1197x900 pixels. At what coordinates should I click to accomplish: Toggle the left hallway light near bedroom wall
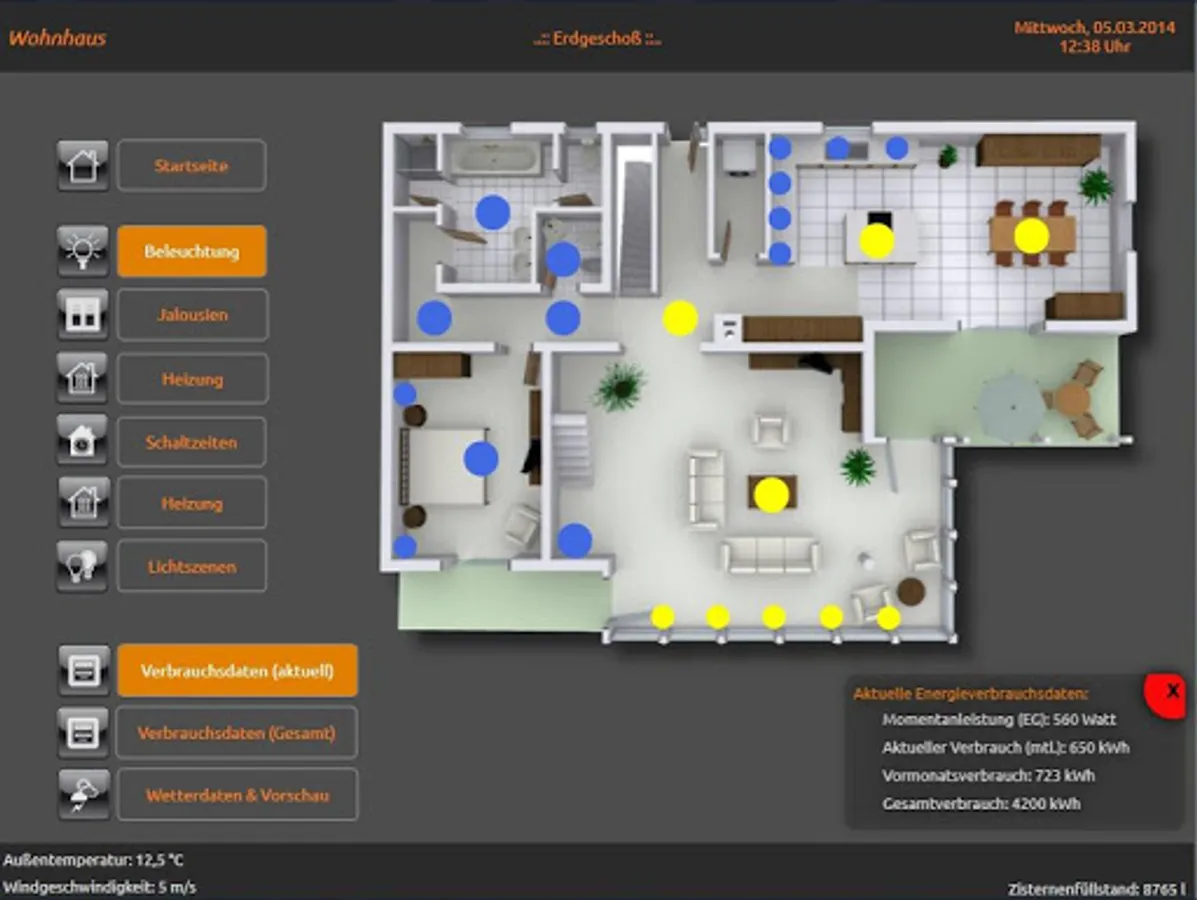pos(434,318)
